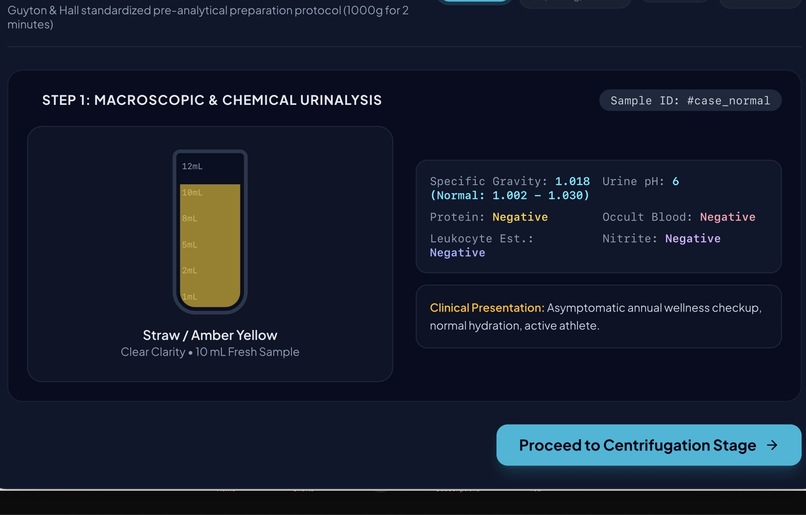Click the 12mL marking on the tube

coord(192,167)
